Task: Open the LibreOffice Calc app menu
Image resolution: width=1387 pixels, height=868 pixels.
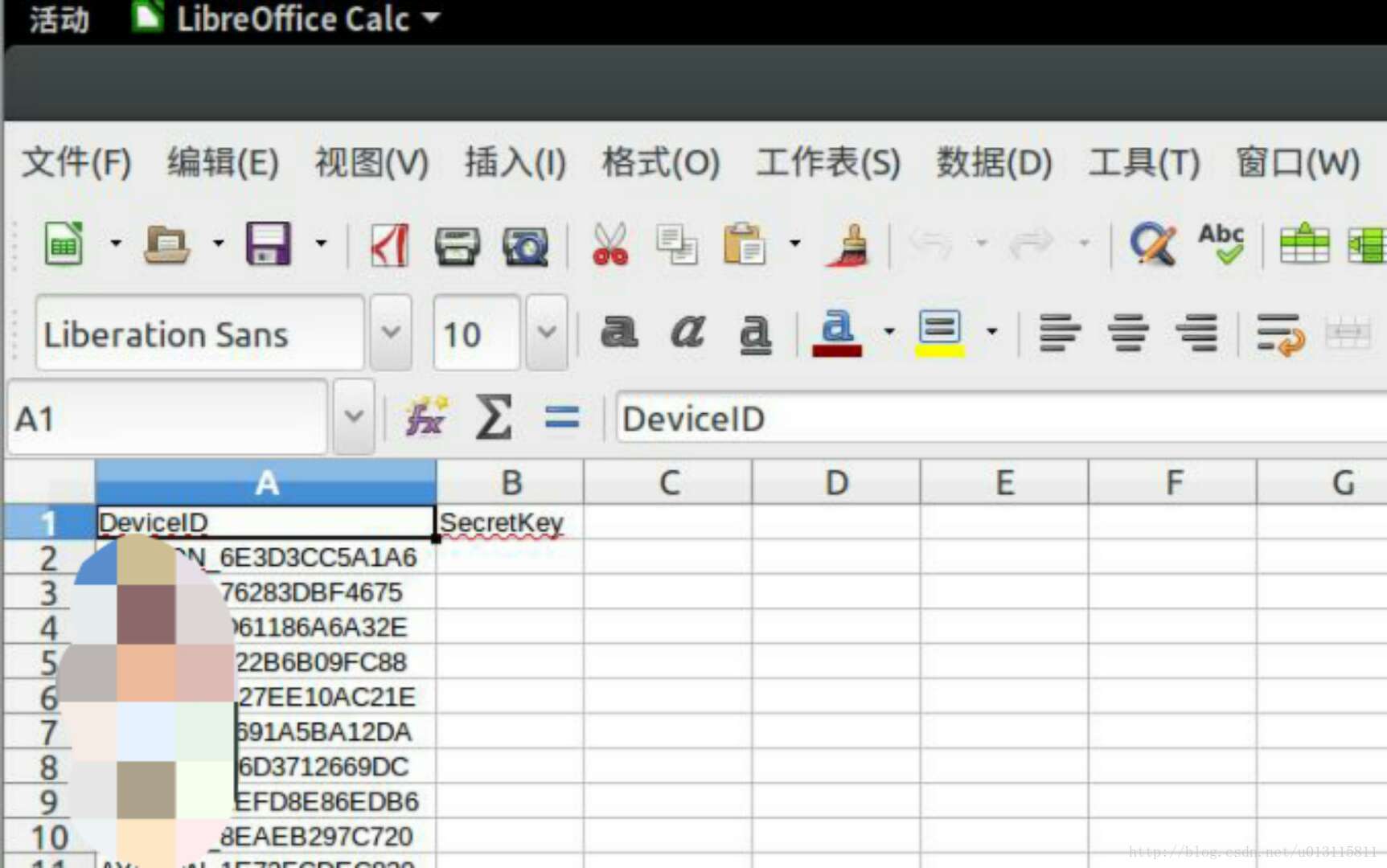Action: click(x=288, y=19)
